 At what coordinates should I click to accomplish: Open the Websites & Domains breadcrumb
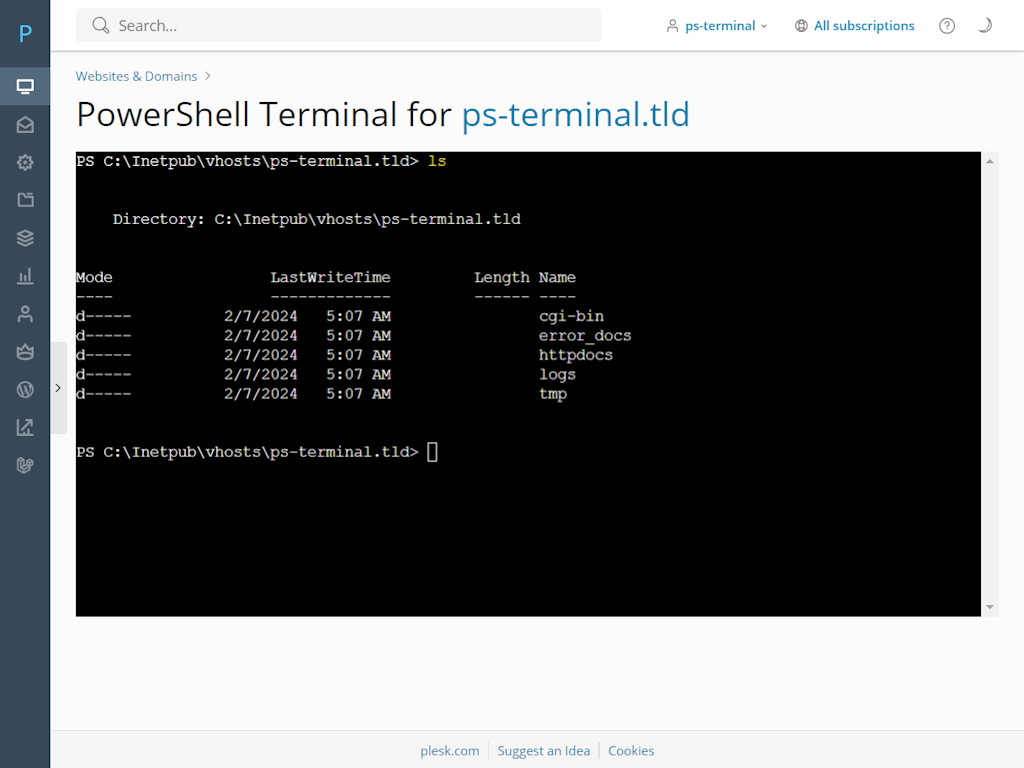[x=136, y=76]
